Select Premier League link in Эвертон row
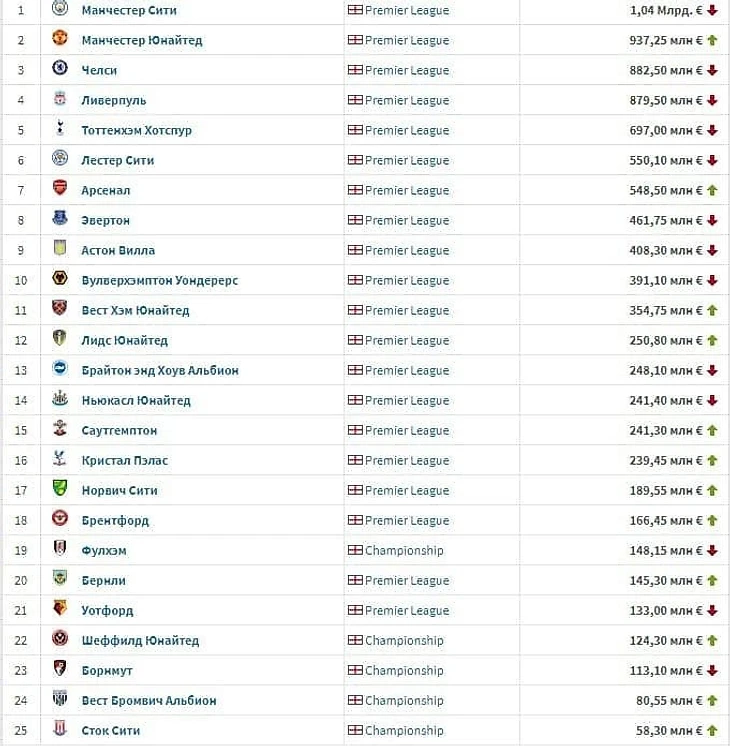 pyautogui.click(x=407, y=220)
